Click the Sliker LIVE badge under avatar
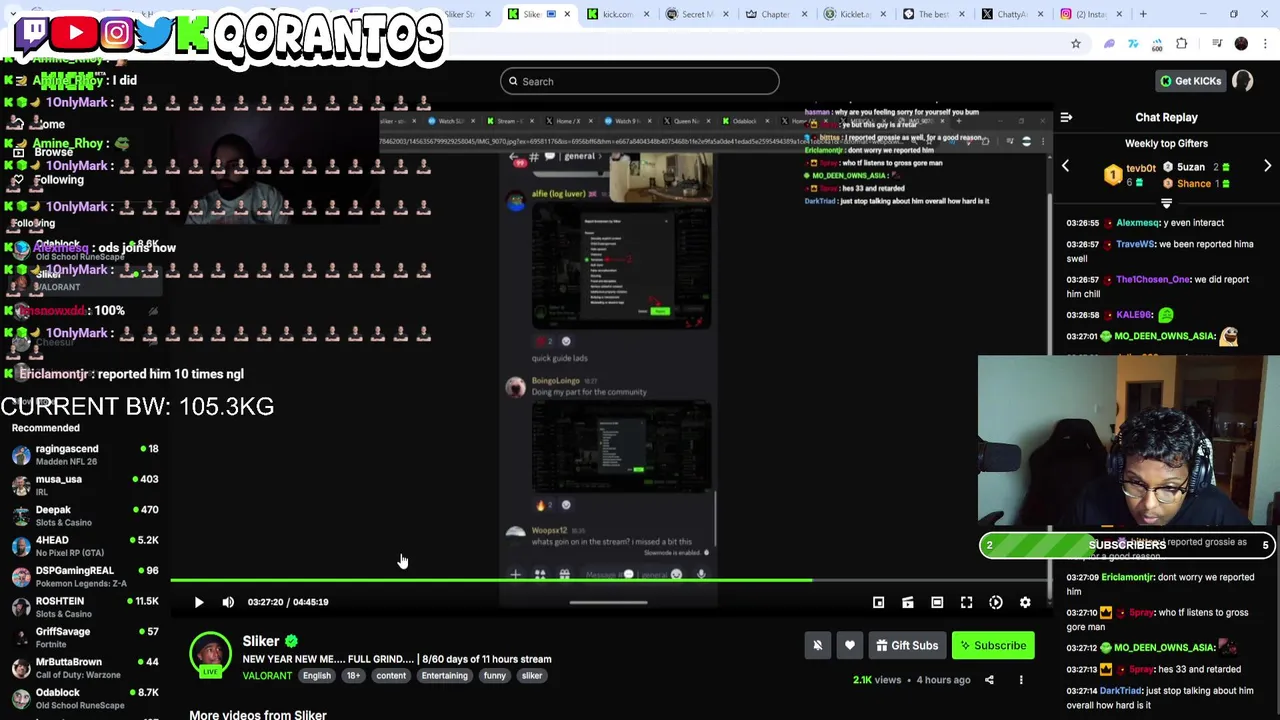This screenshot has width=1280, height=720. tap(210, 672)
